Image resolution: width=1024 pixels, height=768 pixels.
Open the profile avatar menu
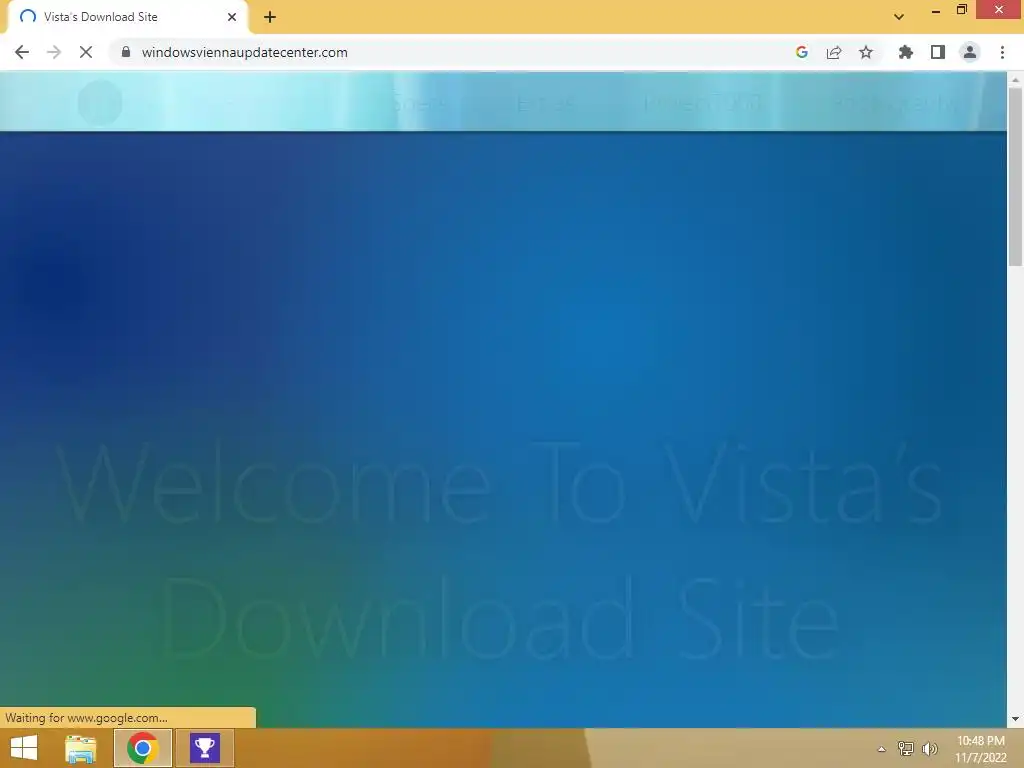[x=970, y=52]
